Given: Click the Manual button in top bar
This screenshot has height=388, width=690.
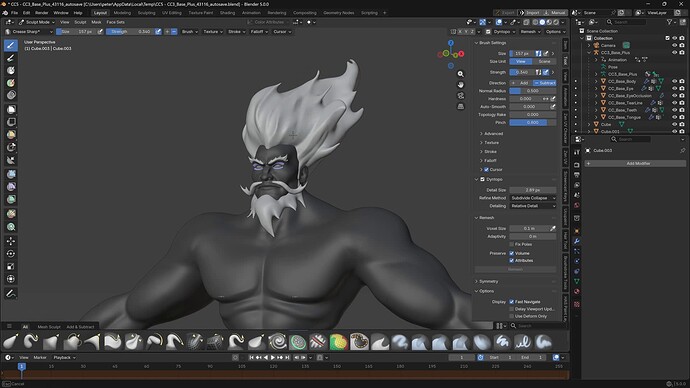Looking at the screenshot, I should click(x=555, y=13).
